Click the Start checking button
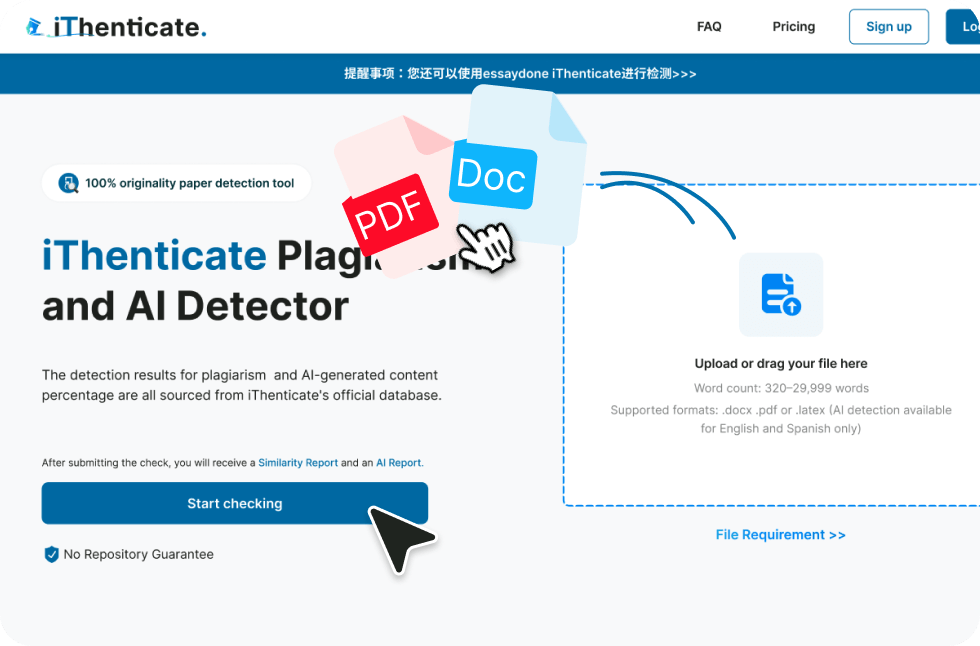Viewport: 980px width, 646px height. click(x=234, y=503)
